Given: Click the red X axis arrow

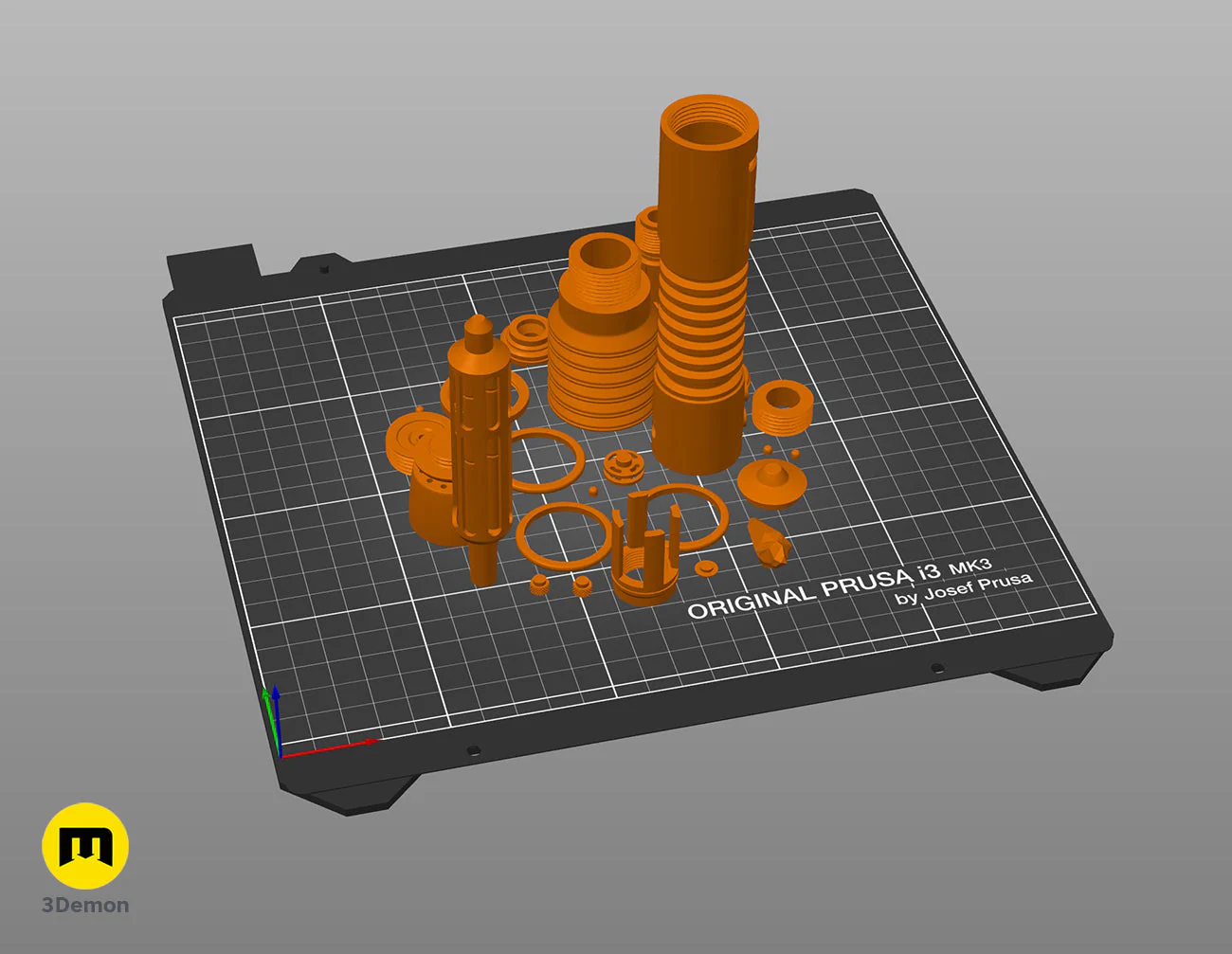Looking at the screenshot, I should coord(332,747).
